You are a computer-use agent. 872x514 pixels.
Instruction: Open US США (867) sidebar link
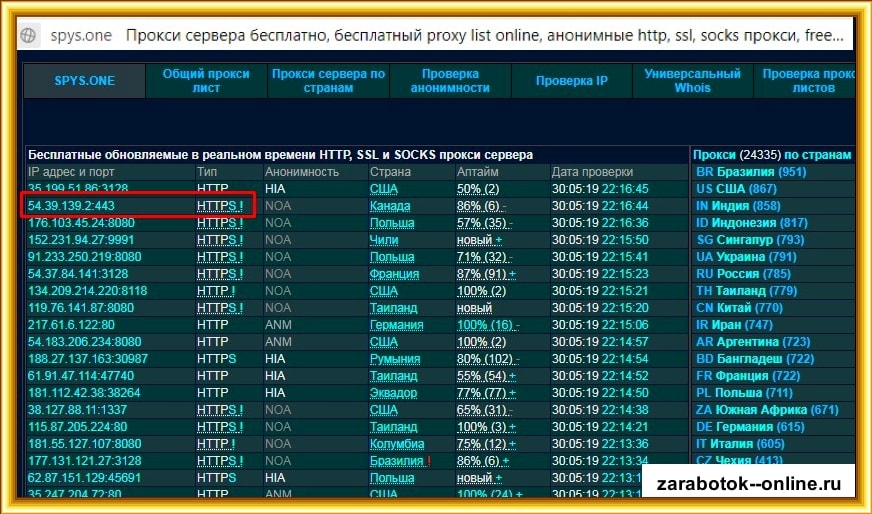click(737, 189)
